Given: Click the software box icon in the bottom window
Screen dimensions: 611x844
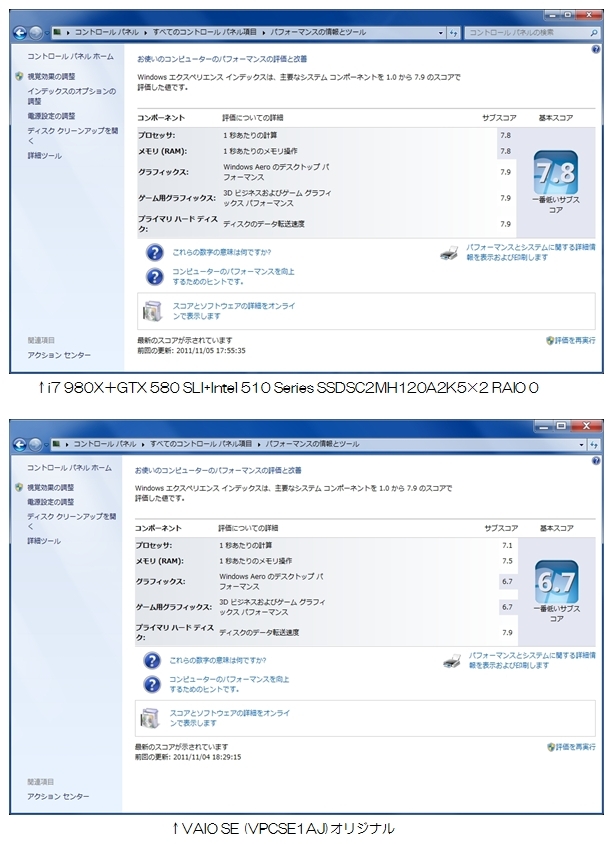Looking at the screenshot, I should point(150,718).
